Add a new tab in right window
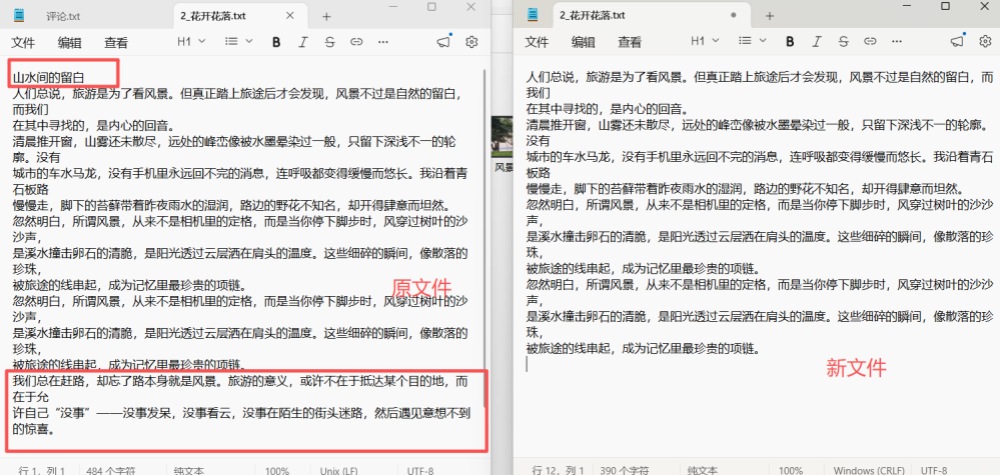 pos(769,16)
